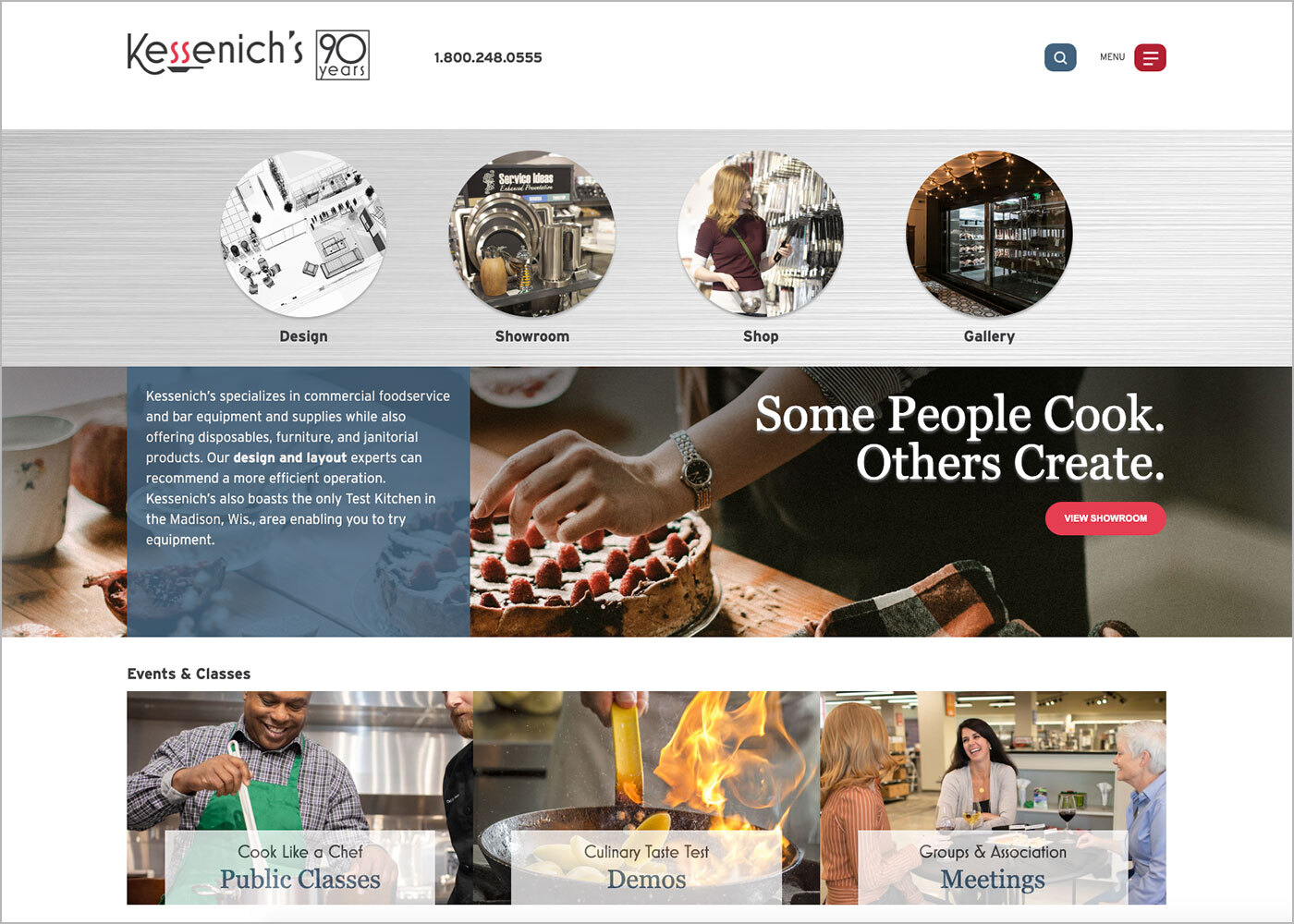
Task: Open the Shop circular image
Action: (x=761, y=234)
